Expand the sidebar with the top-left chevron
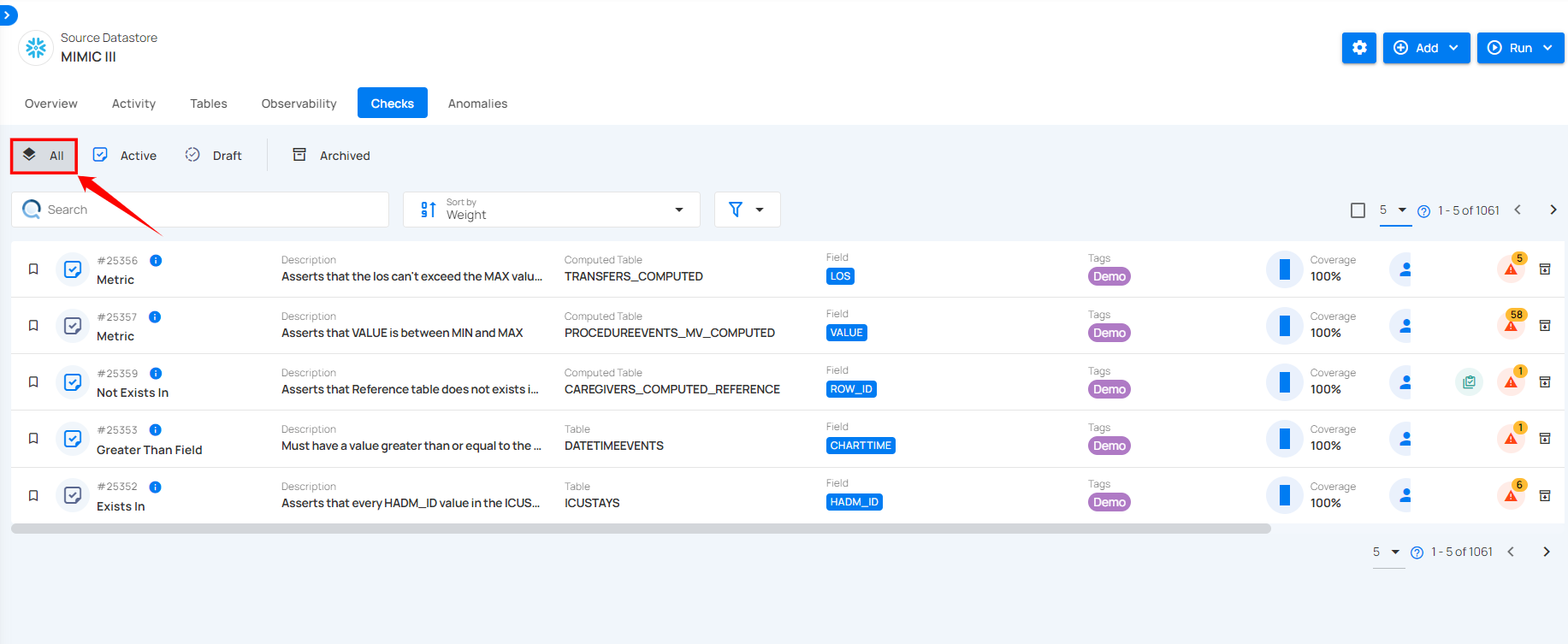This screenshot has height=644, width=1568. click(x=7, y=15)
